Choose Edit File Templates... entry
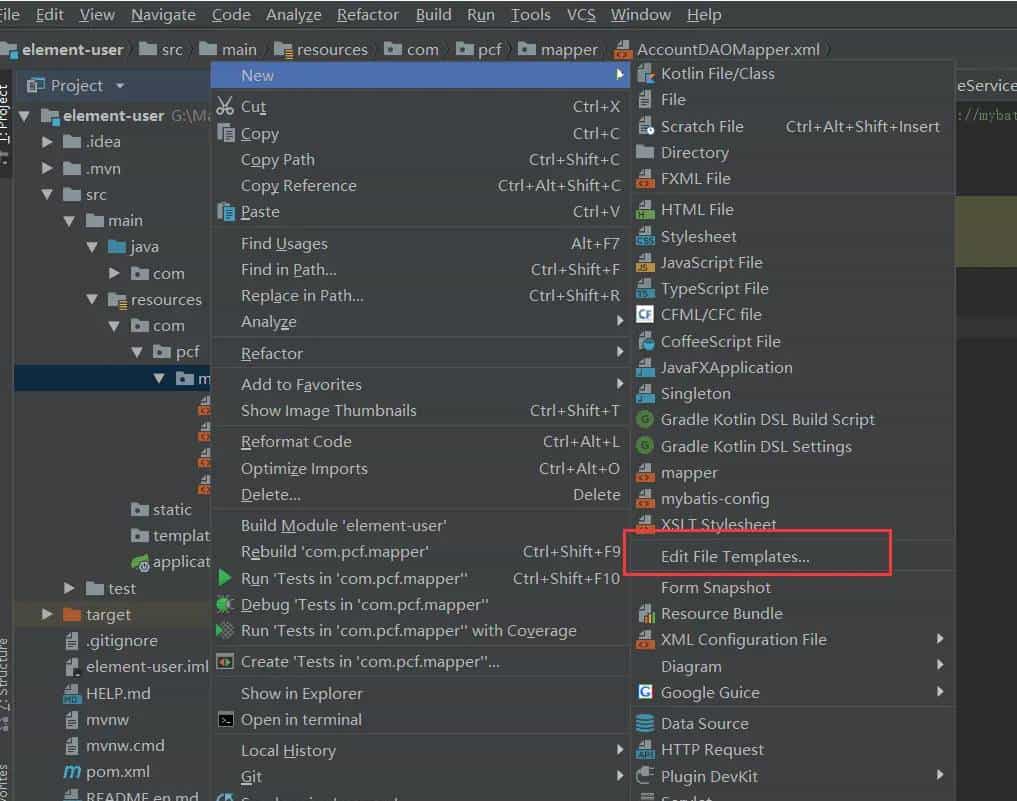The height and width of the screenshot is (801, 1017). [735, 557]
